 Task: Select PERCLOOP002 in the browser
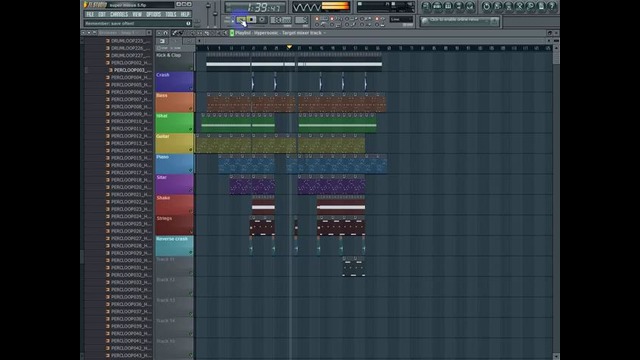point(130,63)
